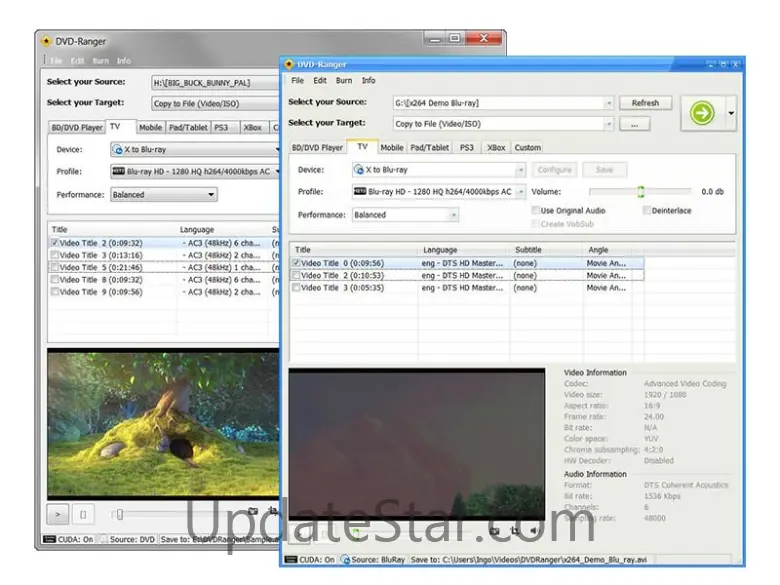Open the Source dropdown showing G:\[x264 Demo Blu-ray]
This screenshot has height=585, width=780.
[x=502, y=103]
